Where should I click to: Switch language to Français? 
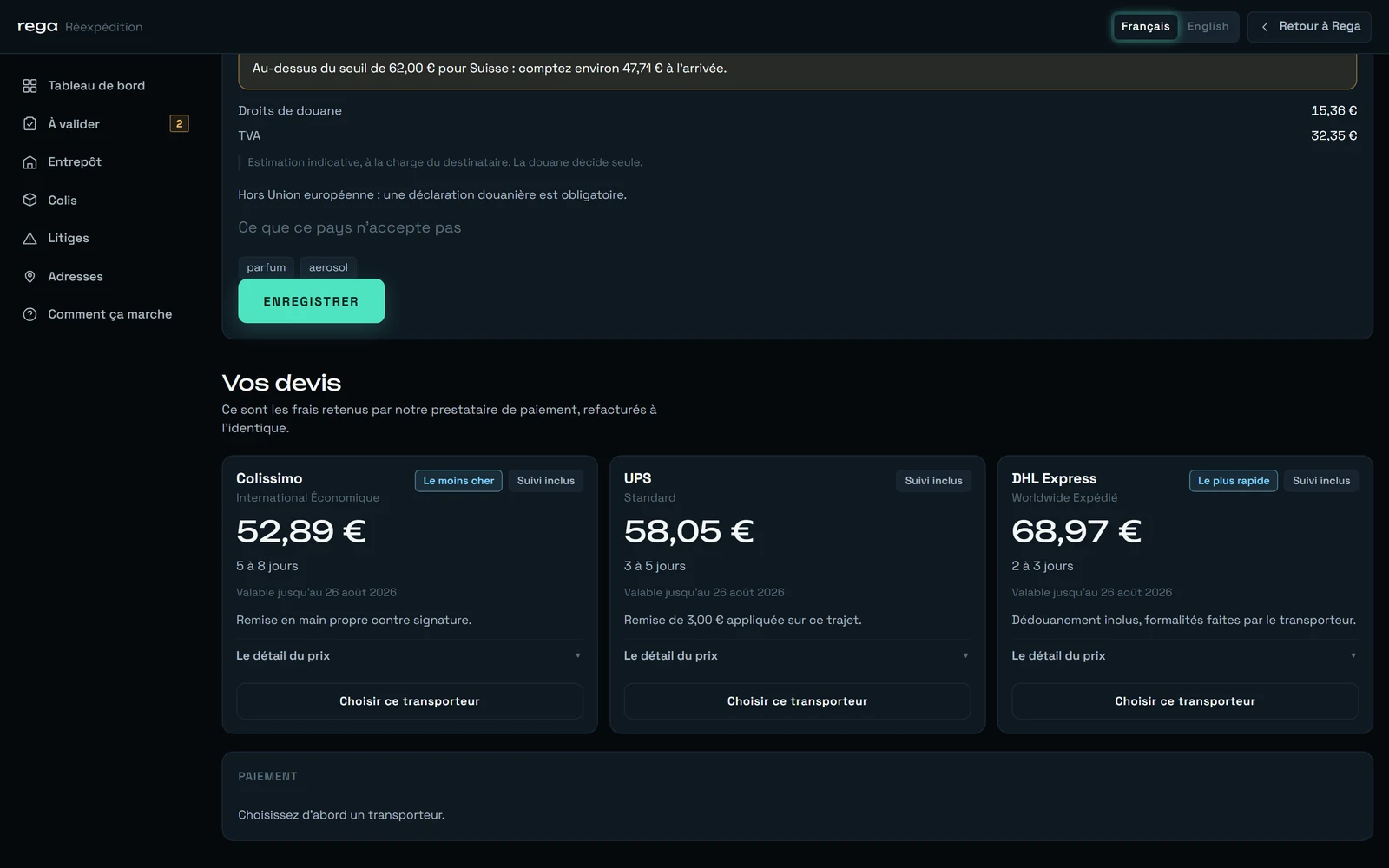[x=1145, y=27]
